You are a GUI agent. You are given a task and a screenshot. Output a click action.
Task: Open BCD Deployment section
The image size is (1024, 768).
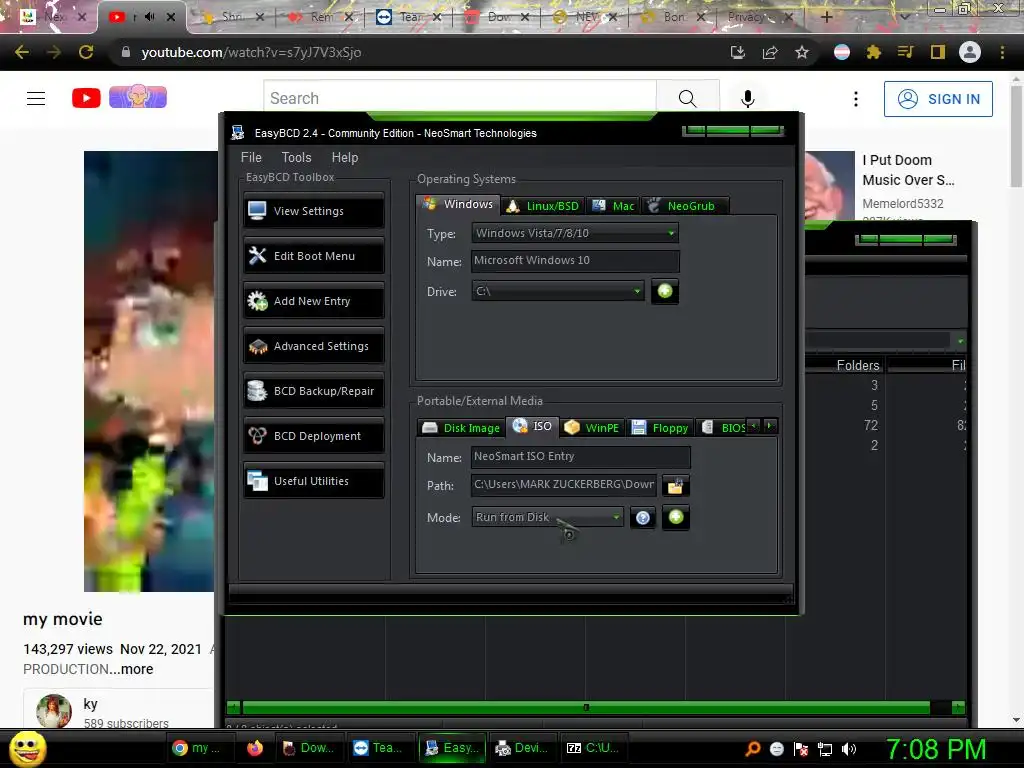pos(313,436)
